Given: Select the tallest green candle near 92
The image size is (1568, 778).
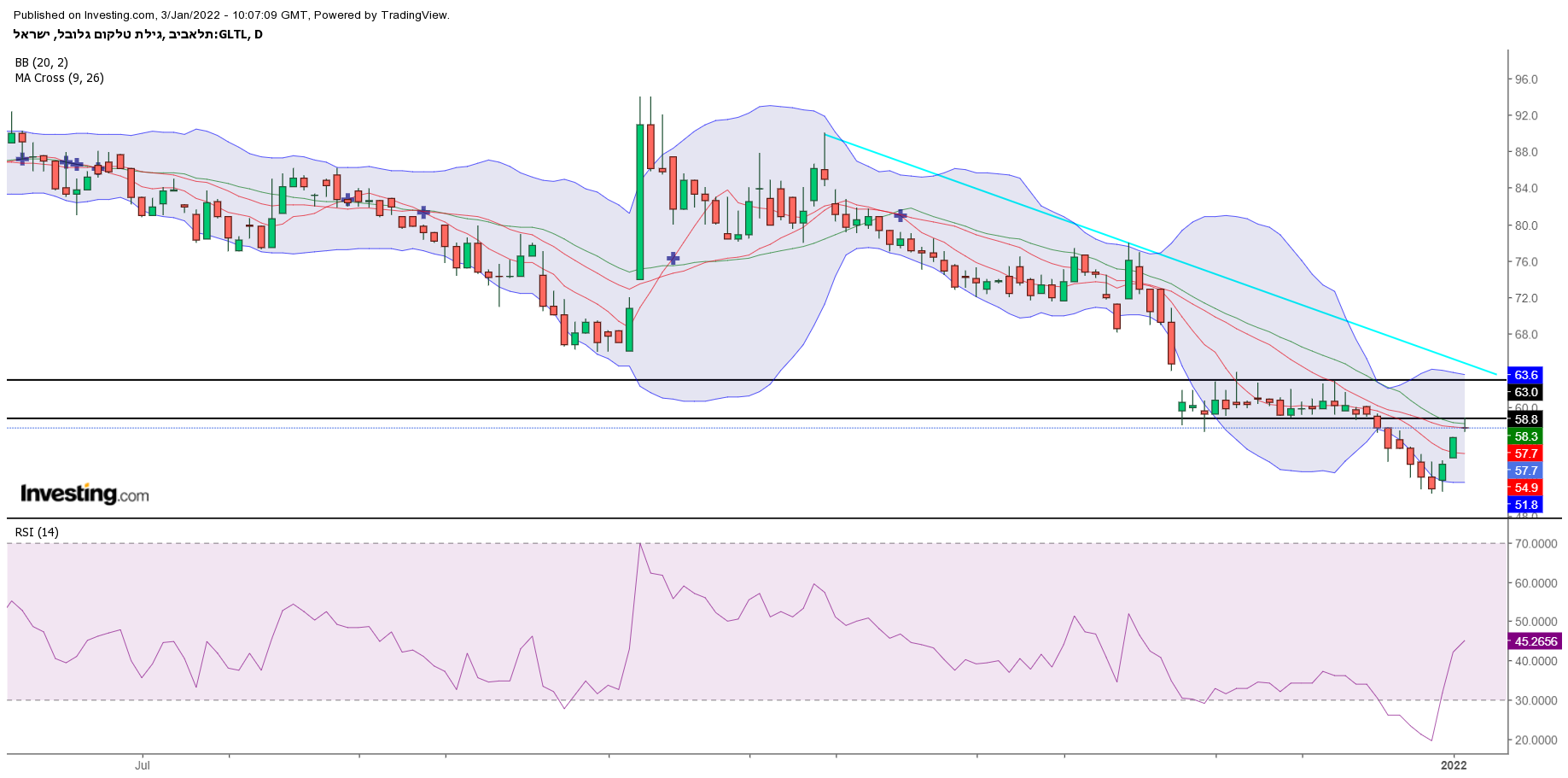Looking at the screenshot, I should coord(640,202).
